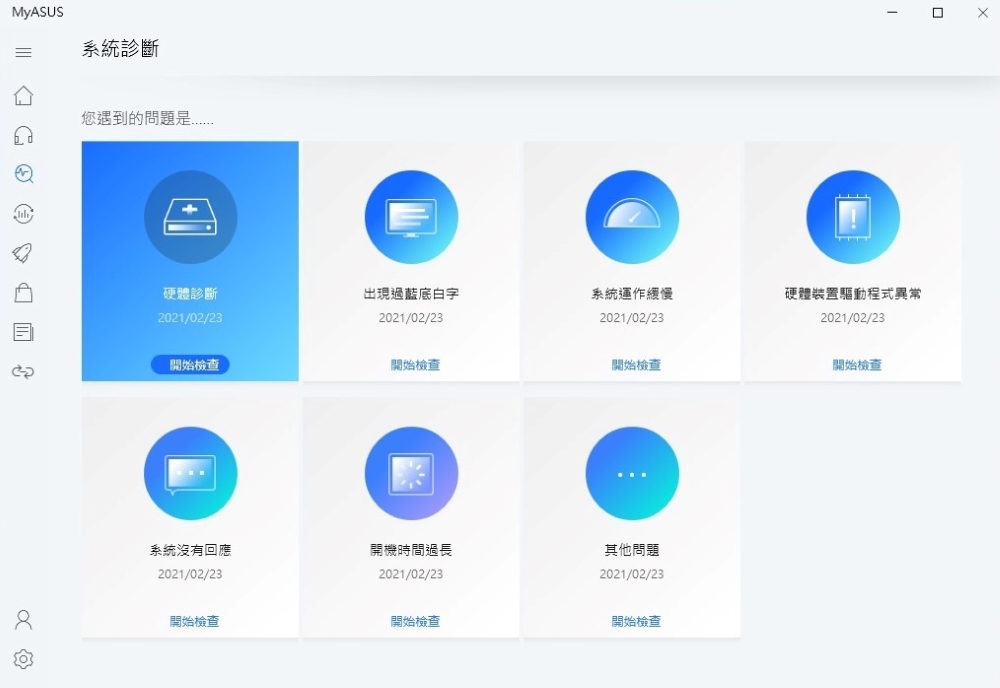This screenshot has height=688, width=1000.
Task: Click the rocket icon in sidebar
Action: coord(23,253)
